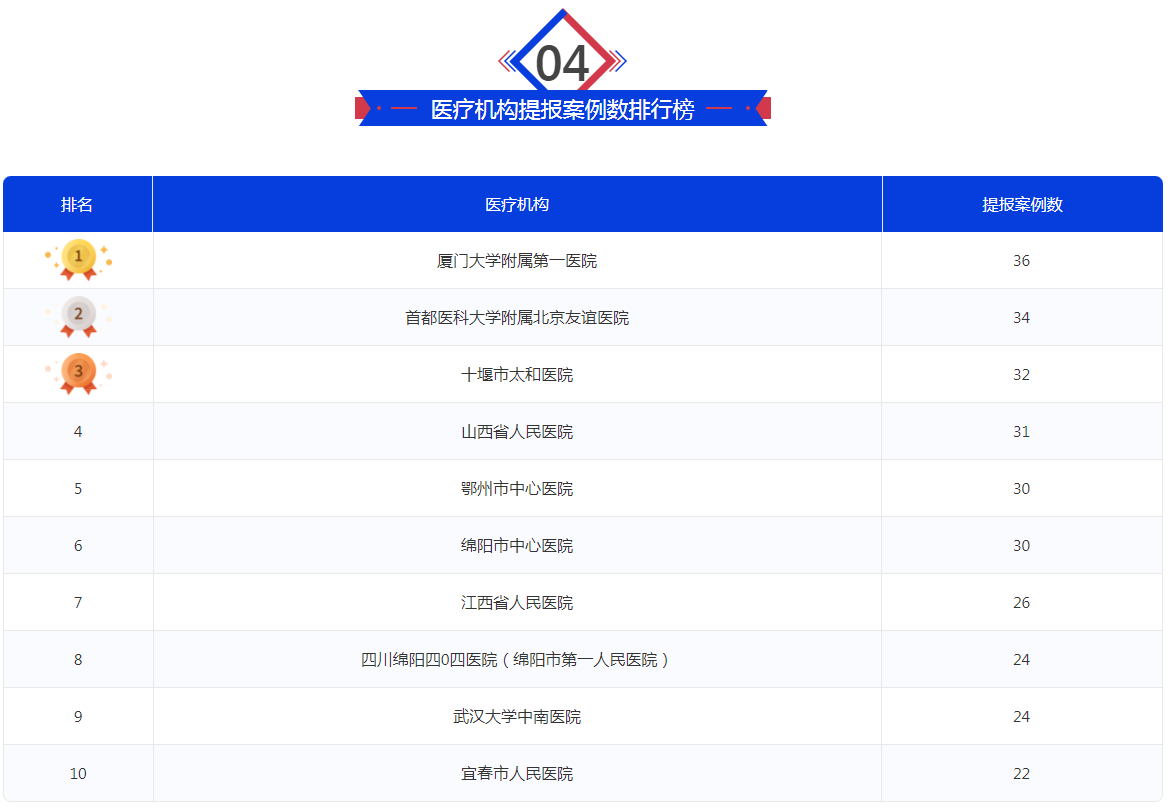Viewport: 1171px width, 810px height.
Task: Click 江西省人民医院 in the ranking
Action: (x=517, y=603)
